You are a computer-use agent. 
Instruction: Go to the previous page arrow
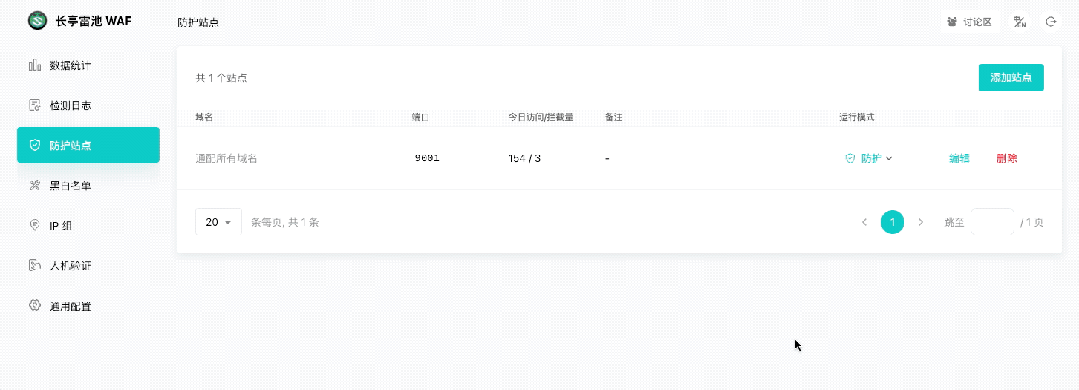tap(864, 222)
